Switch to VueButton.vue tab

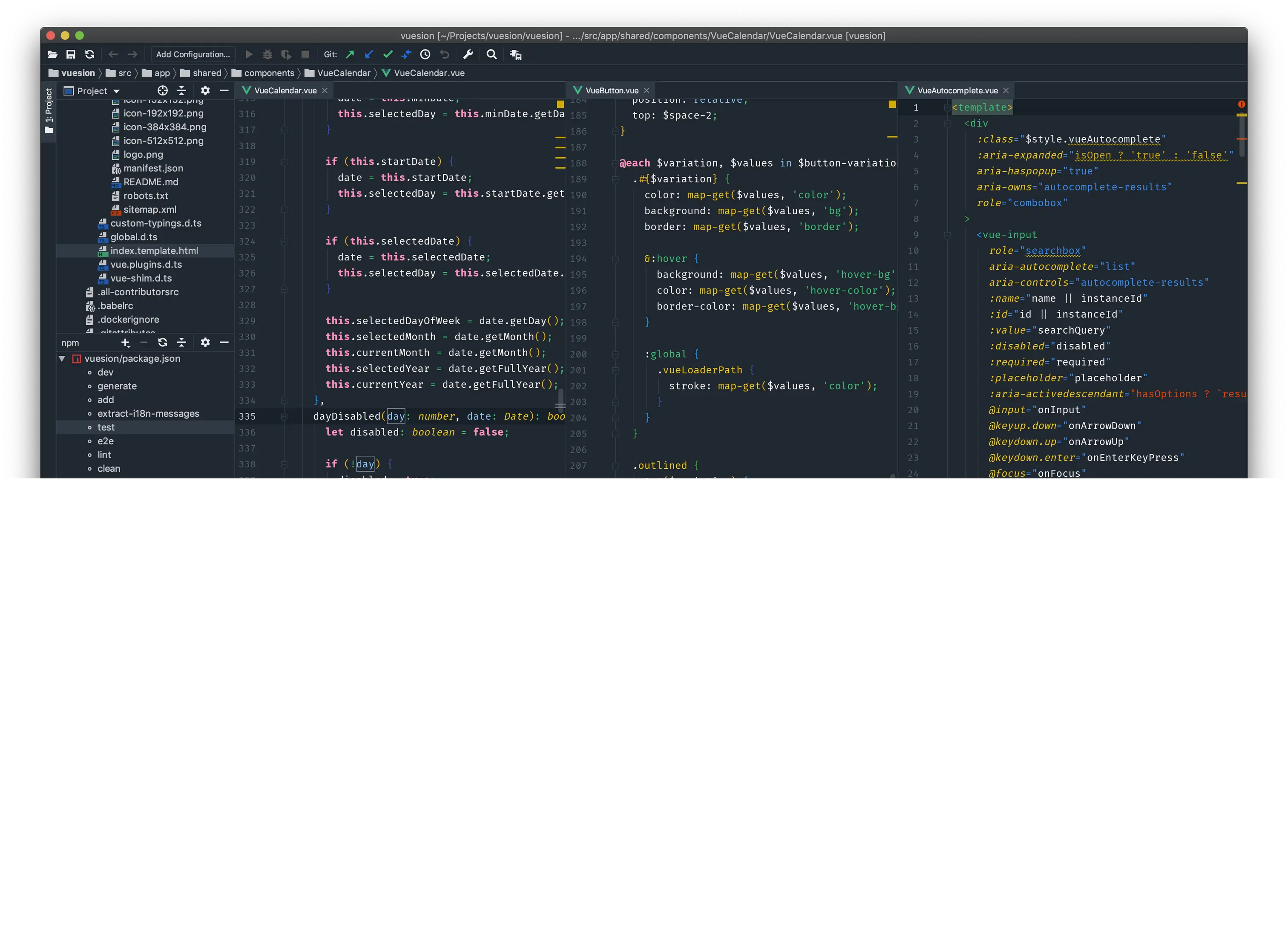(x=612, y=90)
